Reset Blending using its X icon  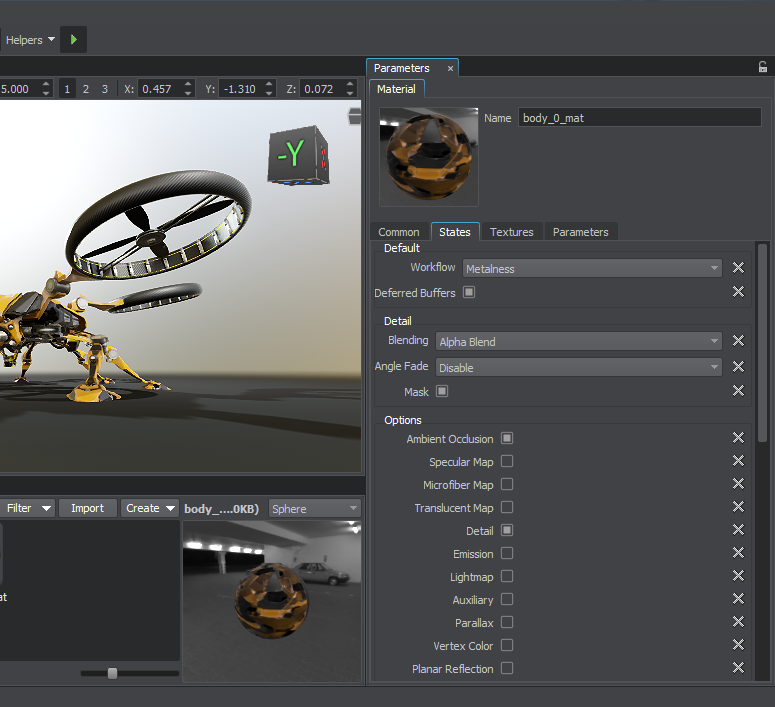pos(738,341)
